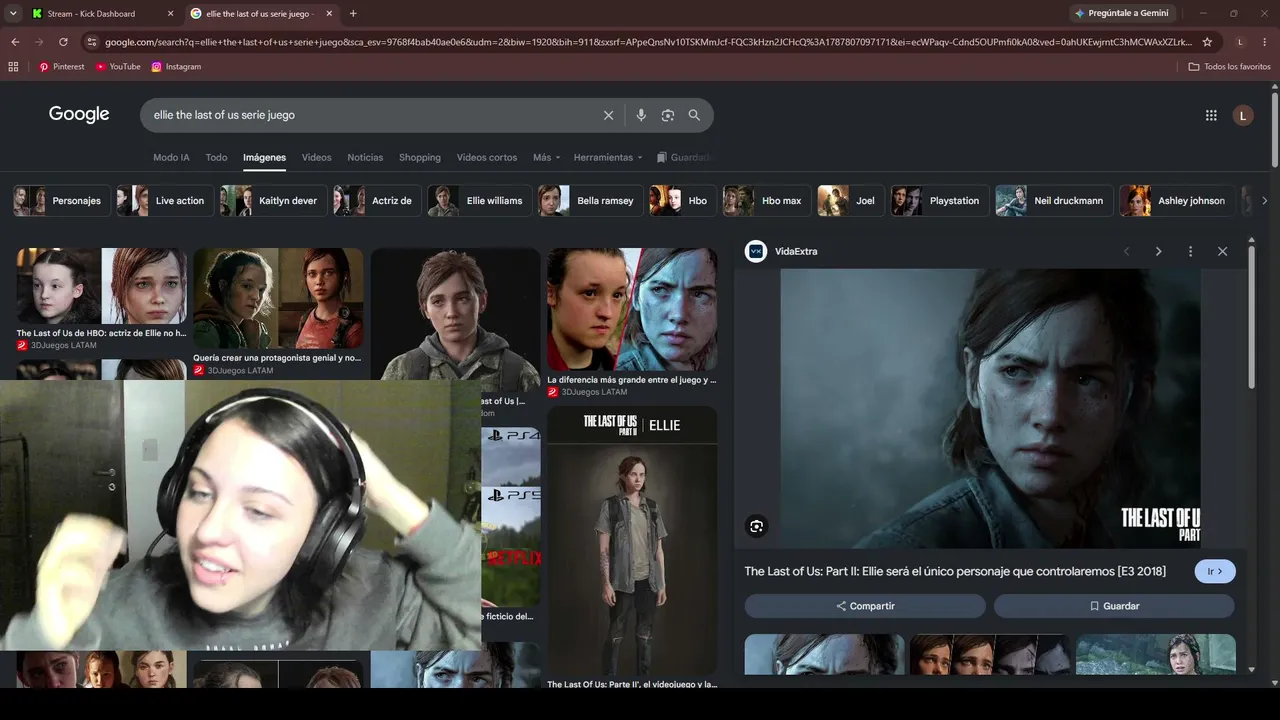Open the Chrome apps grid in the bookmarks bar
The image size is (1280, 720).
[x=13, y=67]
